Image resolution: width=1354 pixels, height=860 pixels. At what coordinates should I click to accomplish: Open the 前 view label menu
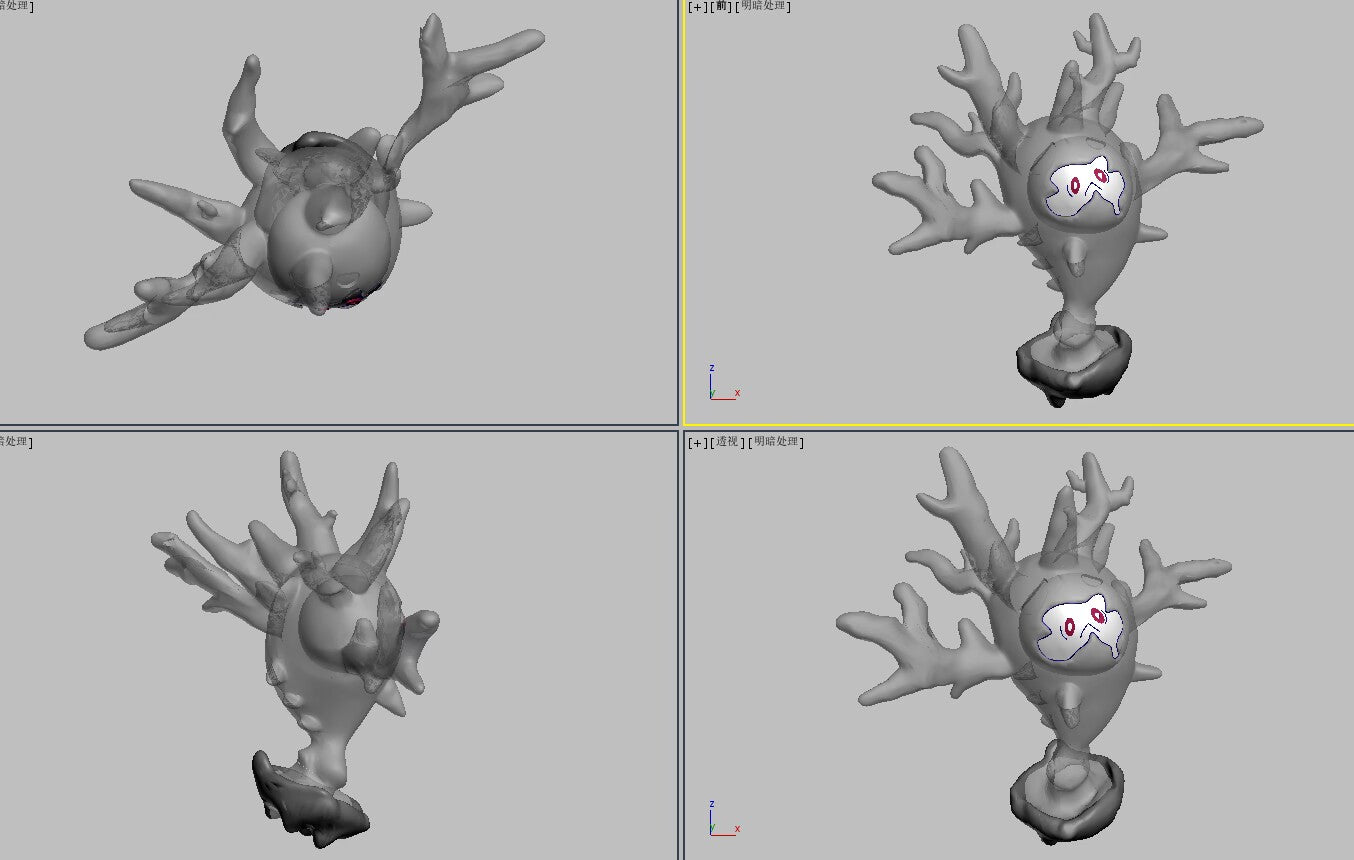click(721, 6)
